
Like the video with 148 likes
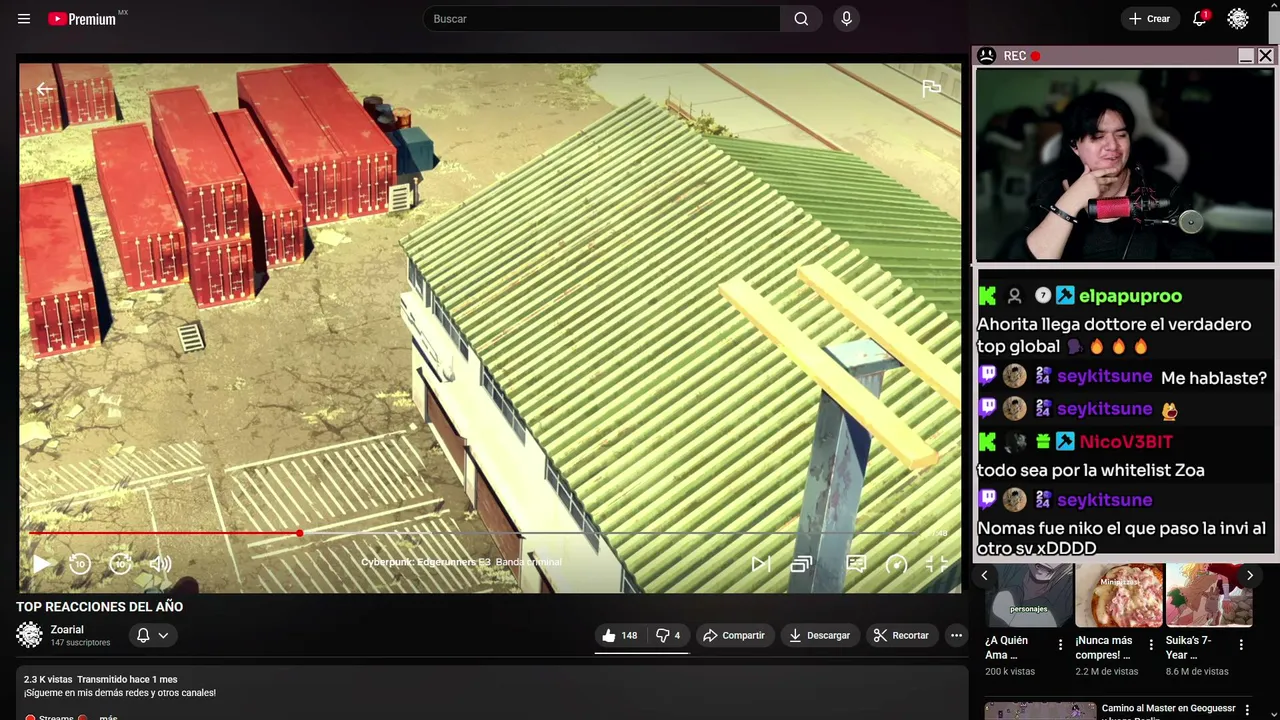point(620,635)
